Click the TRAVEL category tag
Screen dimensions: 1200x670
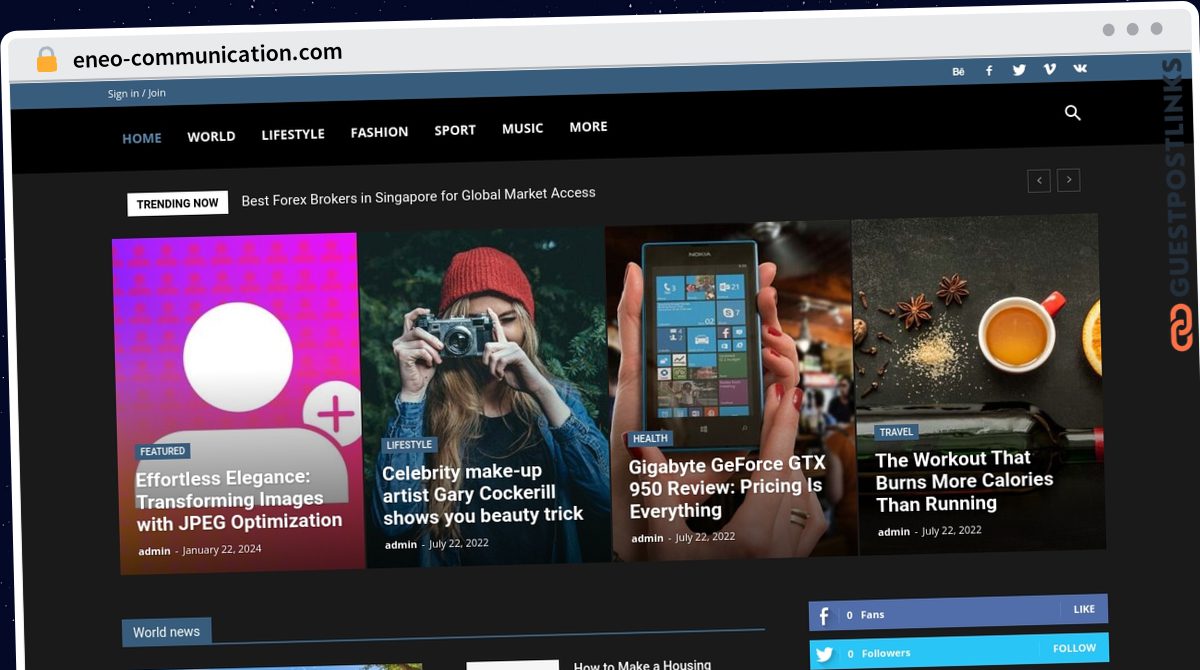(x=896, y=432)
